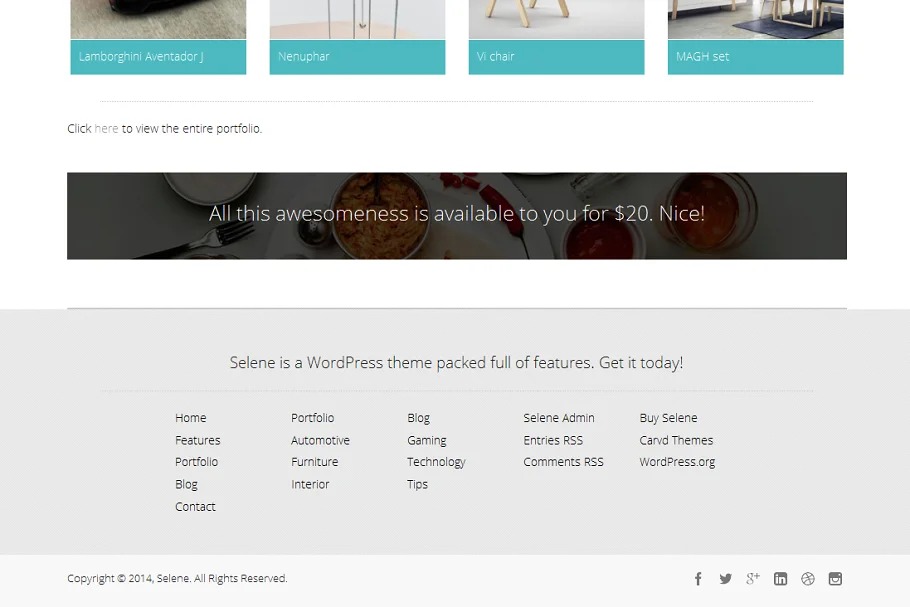Click the Dribbble basketball icon
This screenshot has height=607, width=910.
pyautogui.click(x=808, y=579)
